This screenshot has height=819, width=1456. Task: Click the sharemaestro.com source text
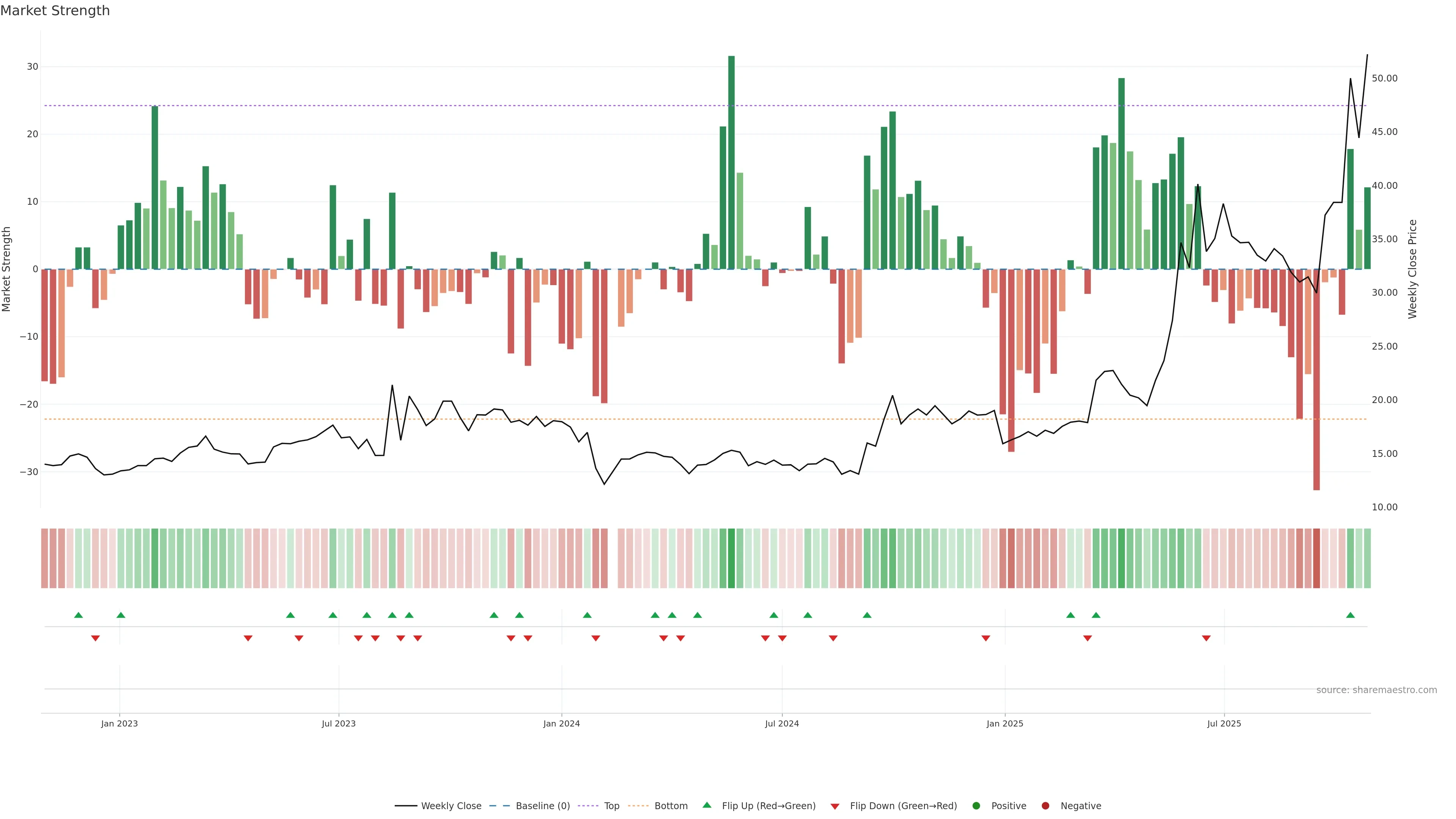click(x=1376, y=690)
